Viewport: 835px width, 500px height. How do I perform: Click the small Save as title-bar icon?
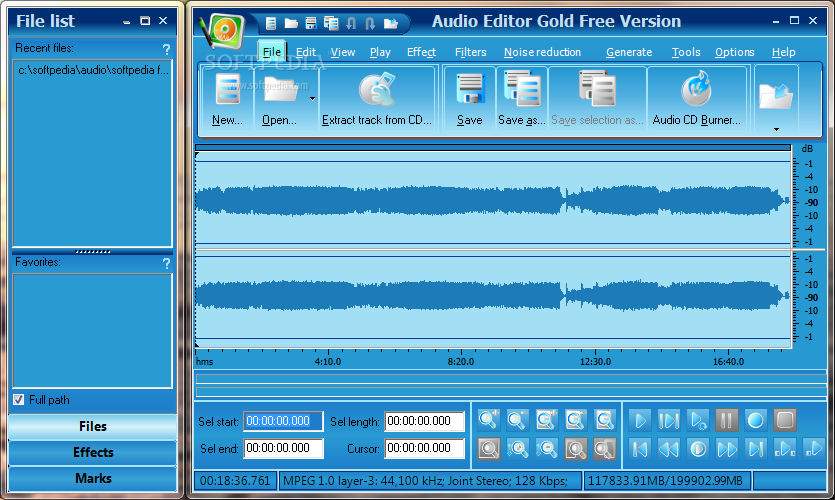pos(331,23)
